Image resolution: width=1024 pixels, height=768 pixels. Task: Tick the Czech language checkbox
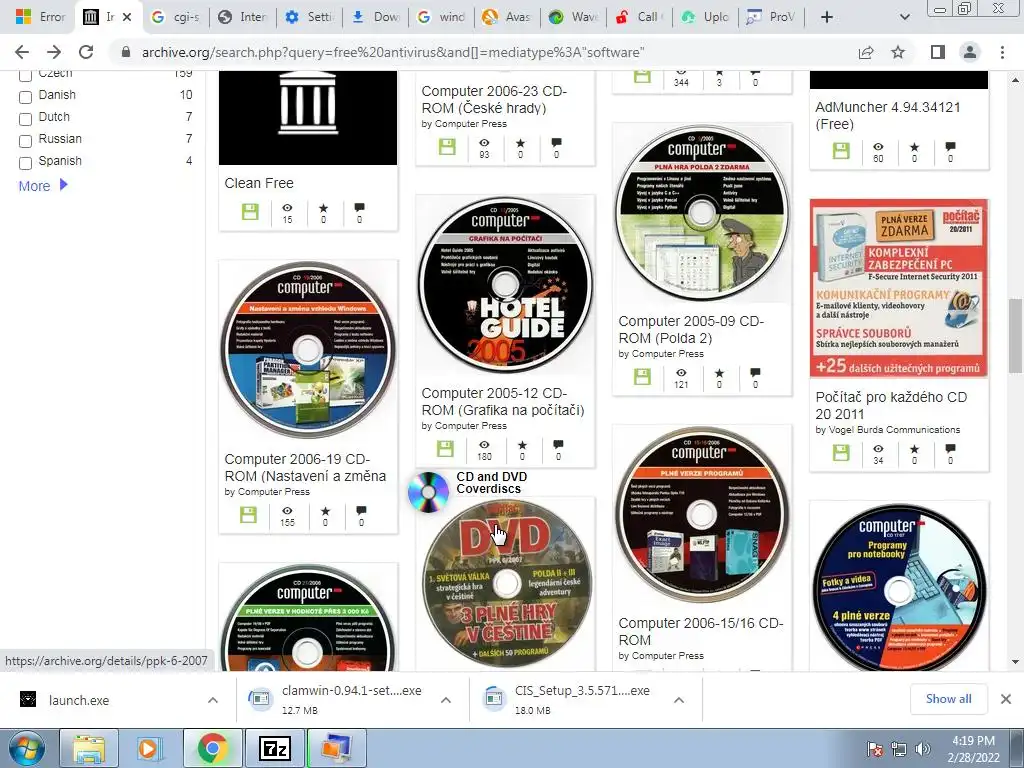(x=25, y=75)
